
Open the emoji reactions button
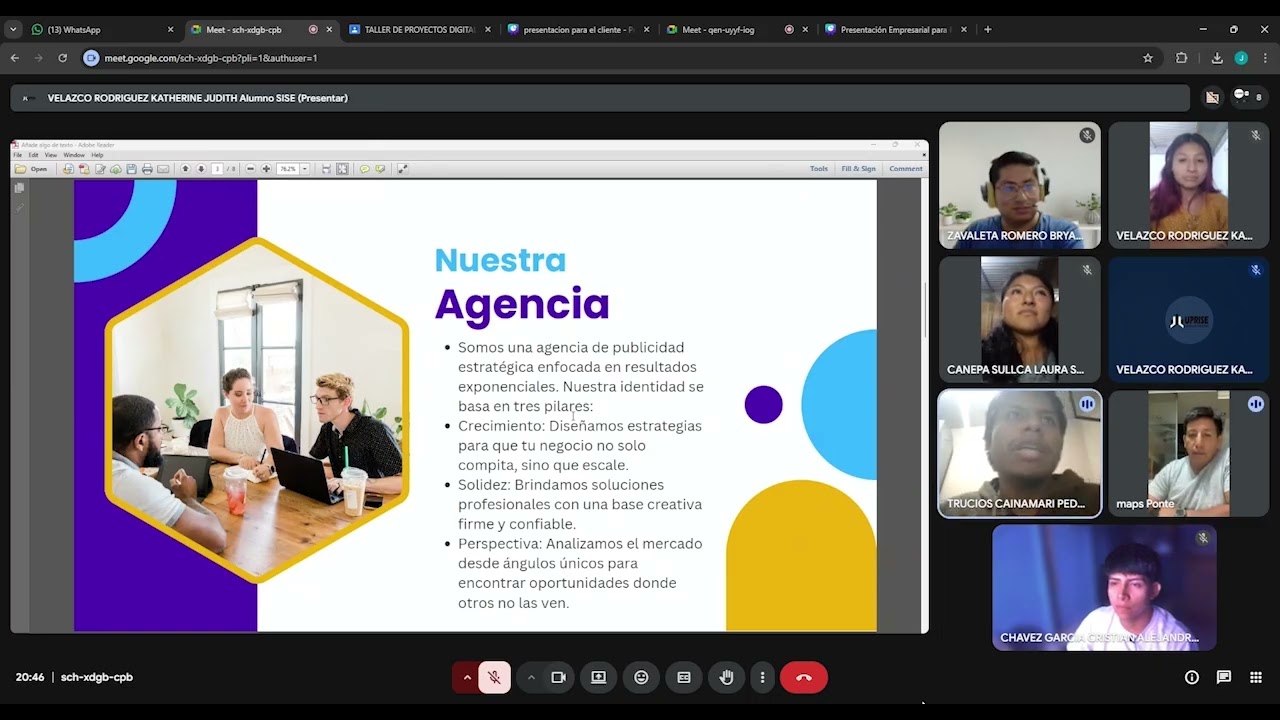[x=641, y=677]
